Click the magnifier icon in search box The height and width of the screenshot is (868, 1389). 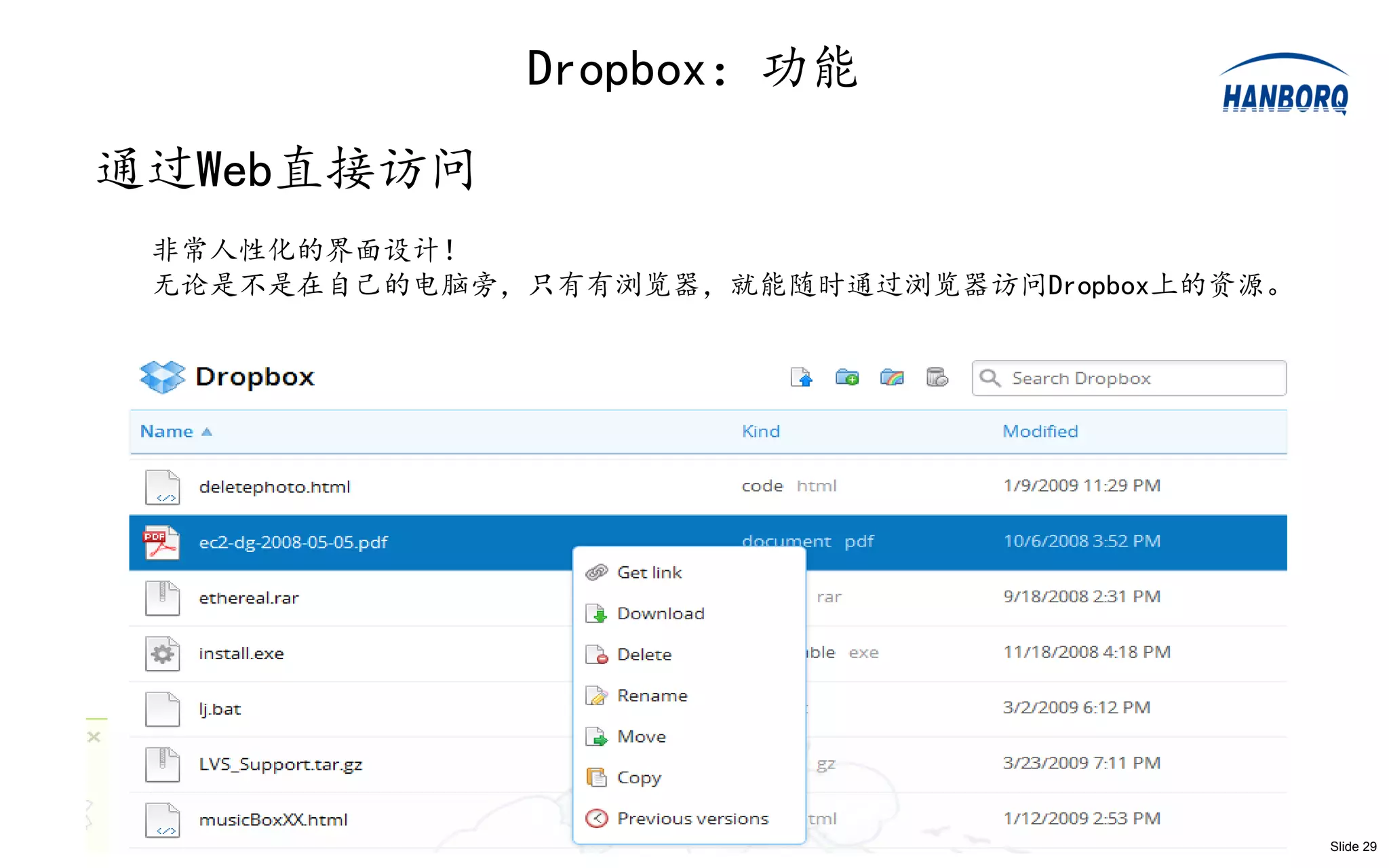(x=990, y=378)
